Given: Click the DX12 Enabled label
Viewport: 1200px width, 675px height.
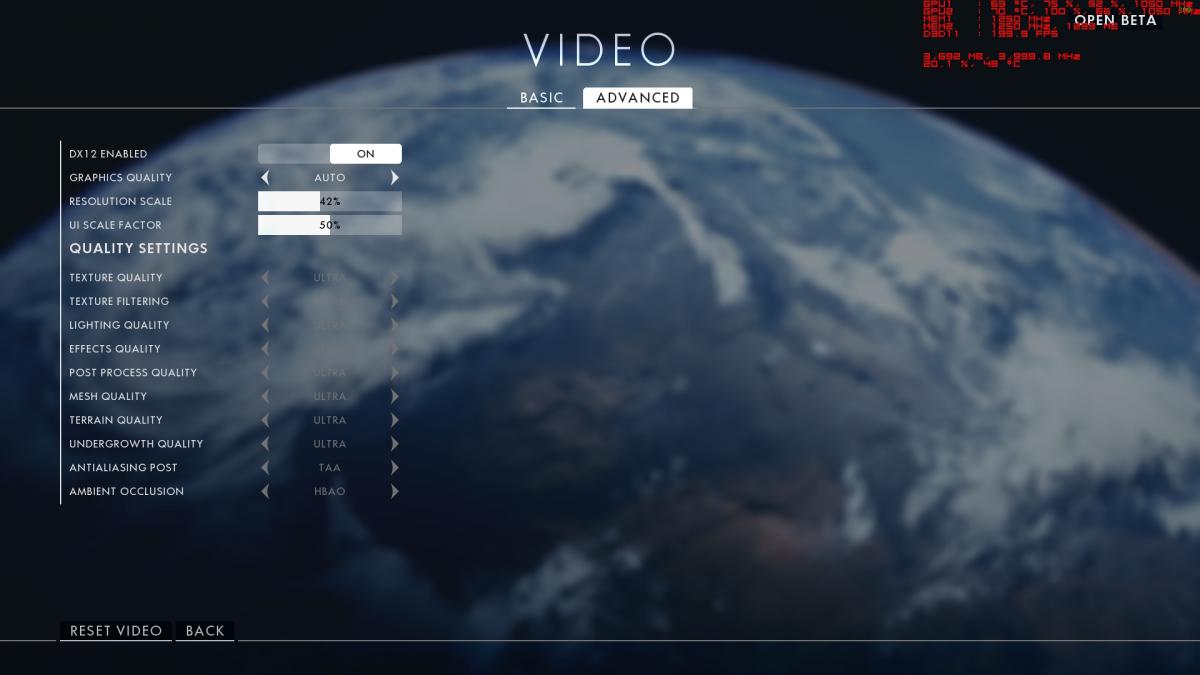Looking at the screenshot, I should click(x=108, y=154).
